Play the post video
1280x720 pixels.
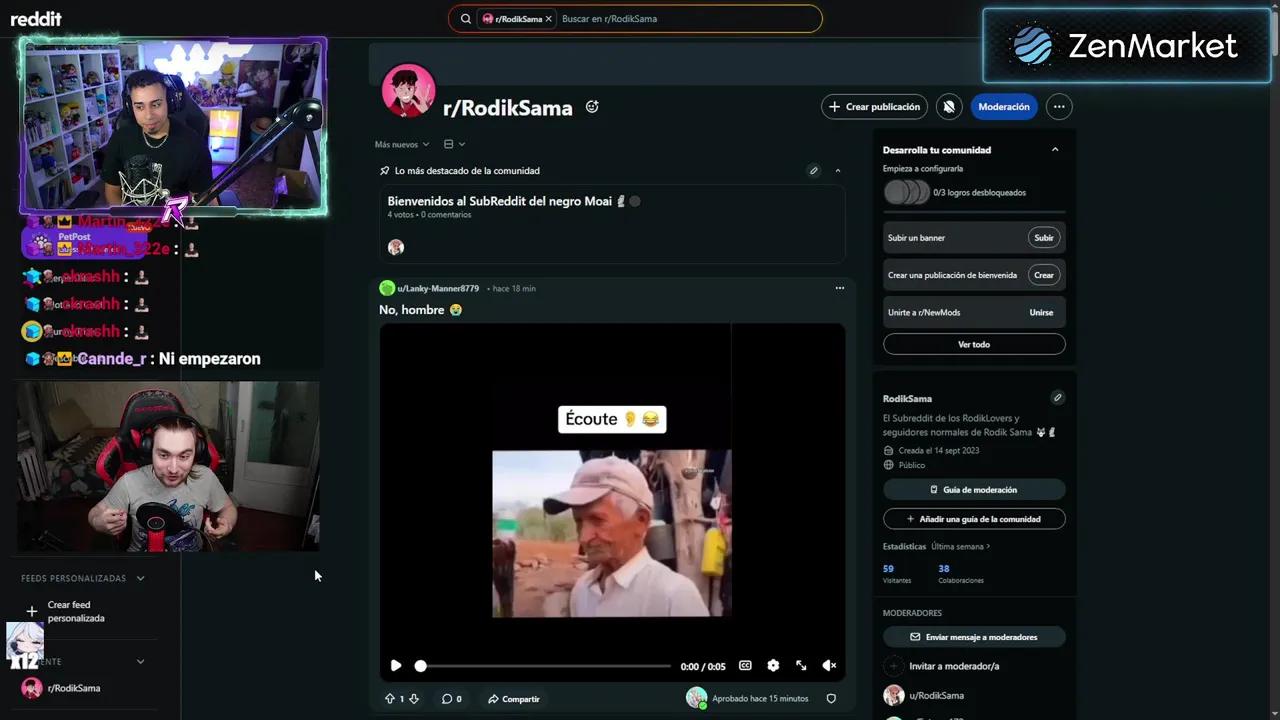[396, 665]
